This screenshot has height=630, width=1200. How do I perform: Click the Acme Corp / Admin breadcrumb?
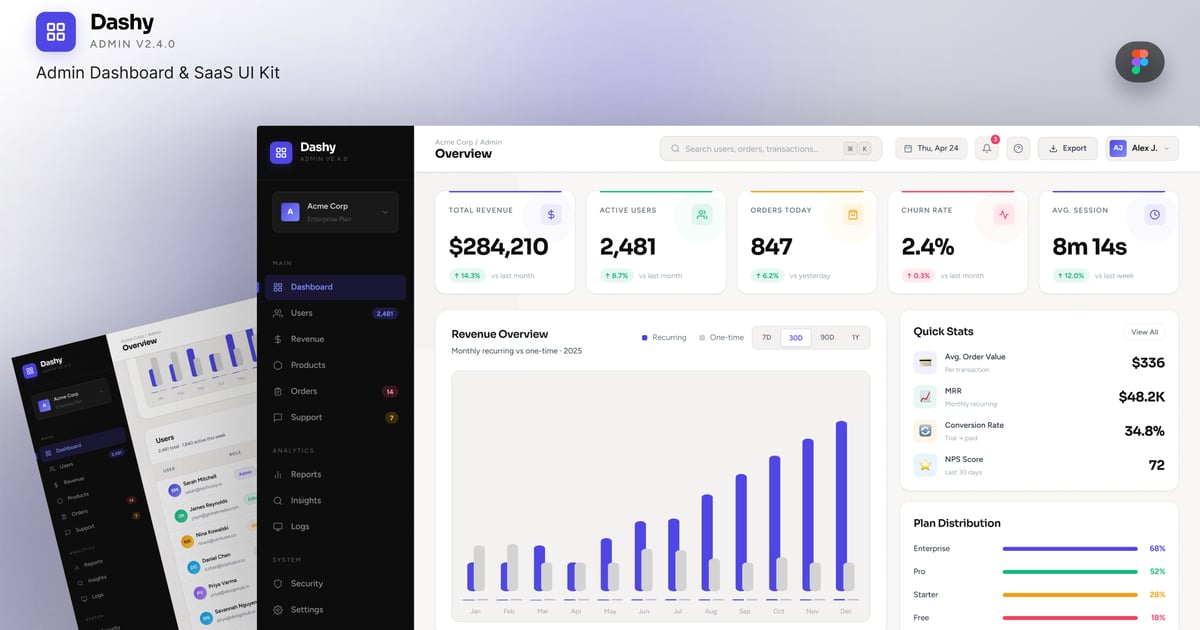click(x=468, y=142)
